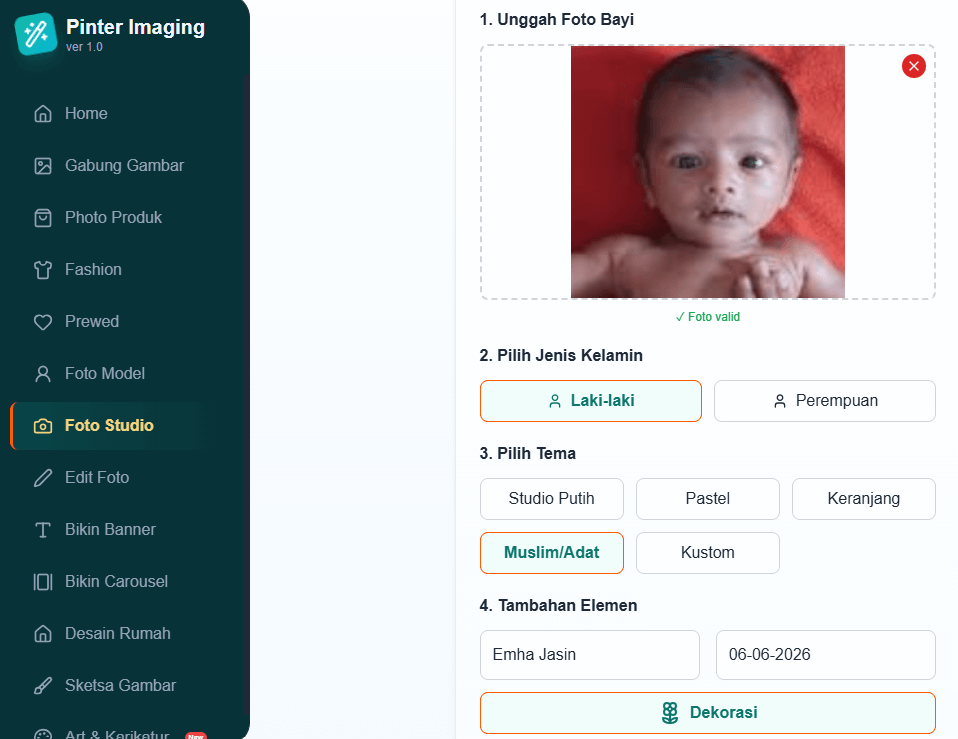Click the Bikin Carousel icon in sidebar
958x739 pixels.
click(x=43, y=582)
